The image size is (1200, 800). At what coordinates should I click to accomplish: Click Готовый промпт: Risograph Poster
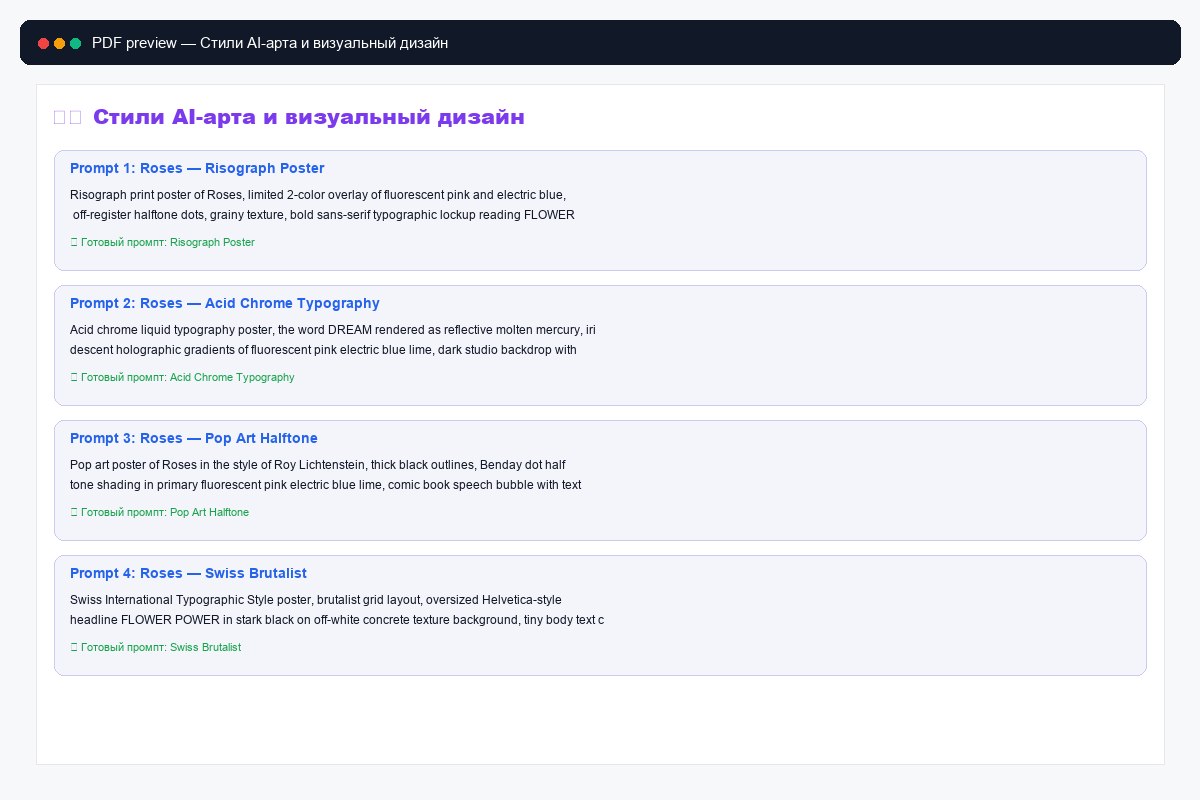168,242
